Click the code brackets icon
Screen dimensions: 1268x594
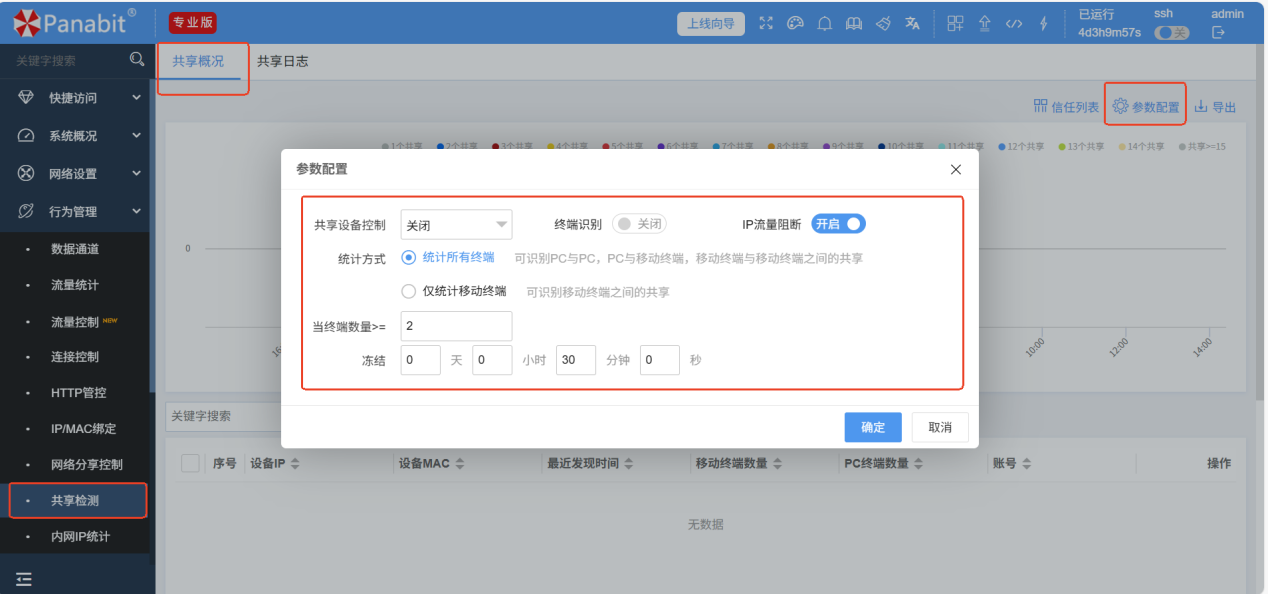point(1014,24)
